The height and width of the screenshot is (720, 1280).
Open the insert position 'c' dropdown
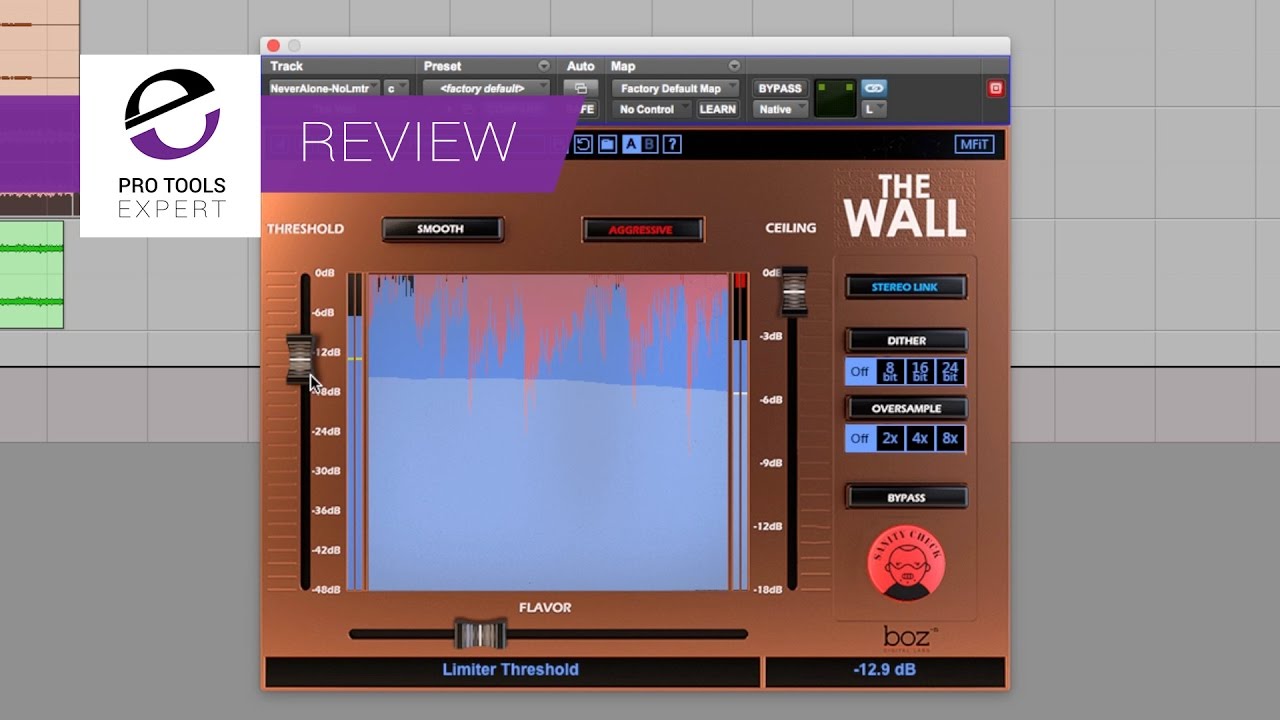click(x=397, y=88)
